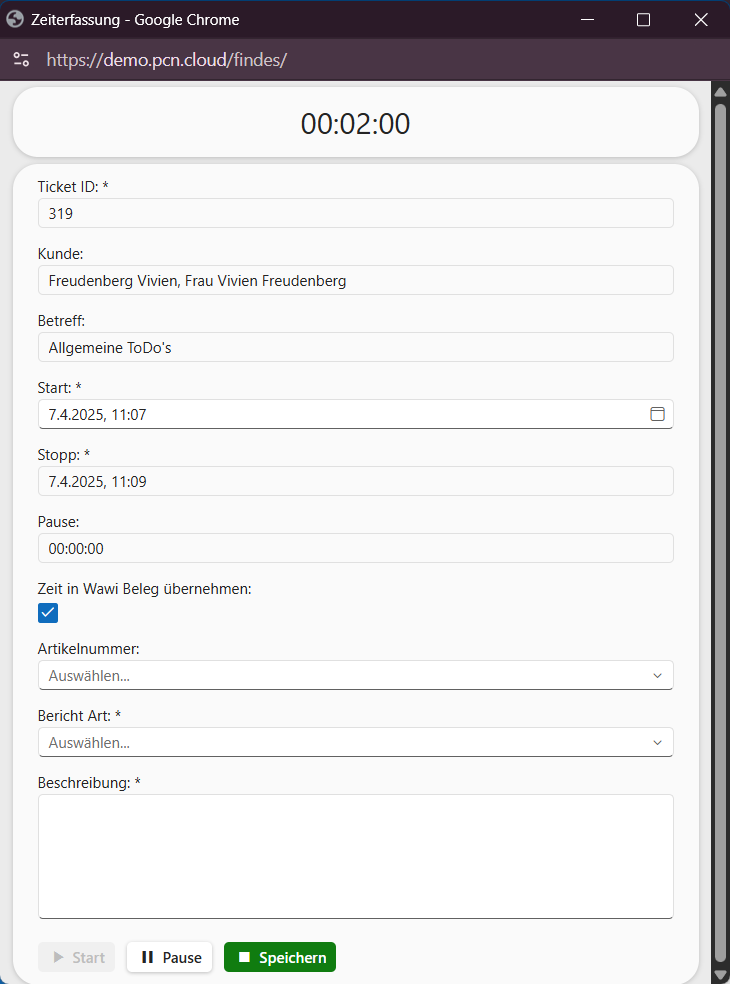
Task: Click into the Beschreibung text area
Action: pyautogui.click(x=355, y=855)
